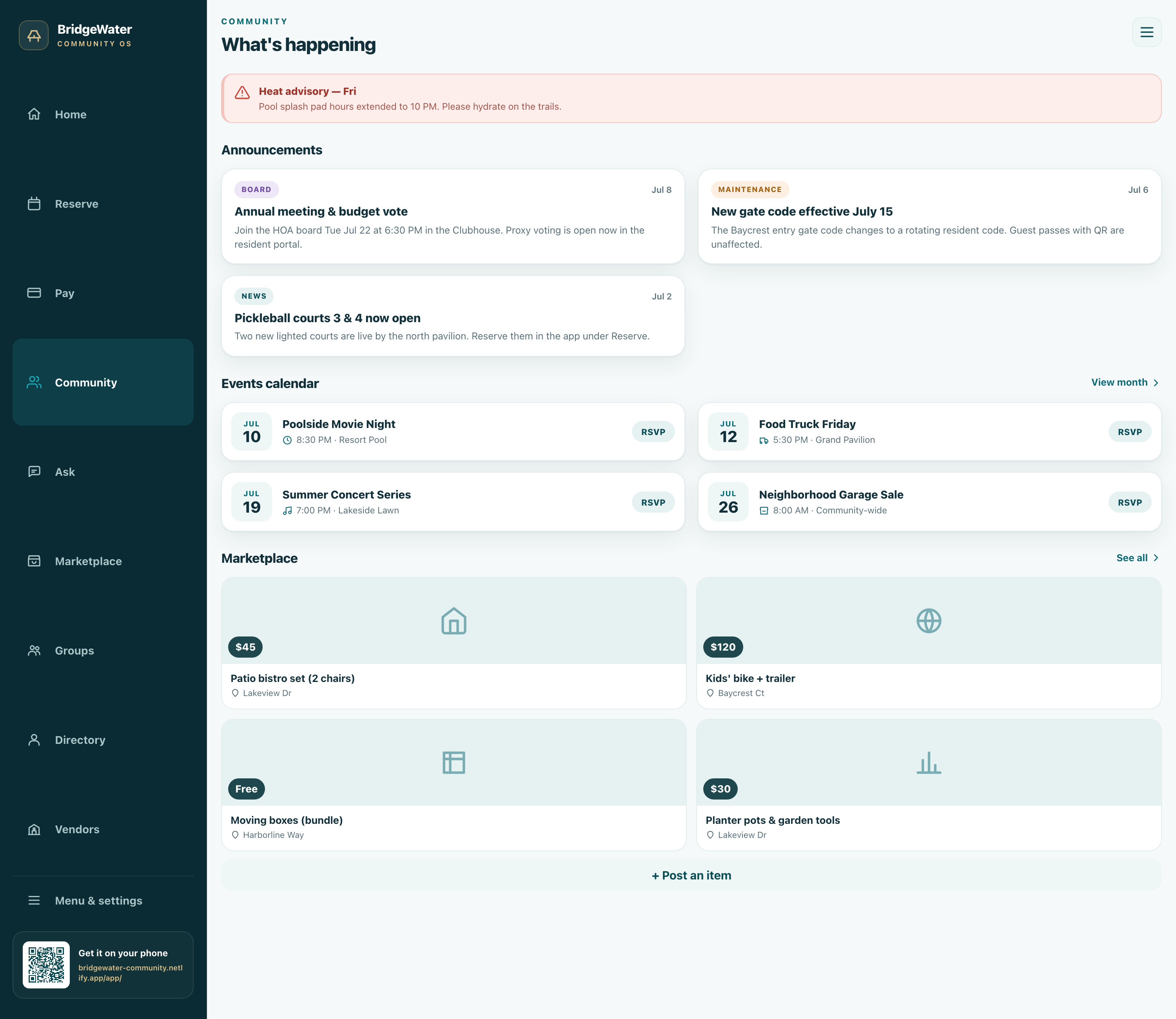Click the BOARD tag badge
Screen dimensions: 1176x1019
(x=256, y=189)
